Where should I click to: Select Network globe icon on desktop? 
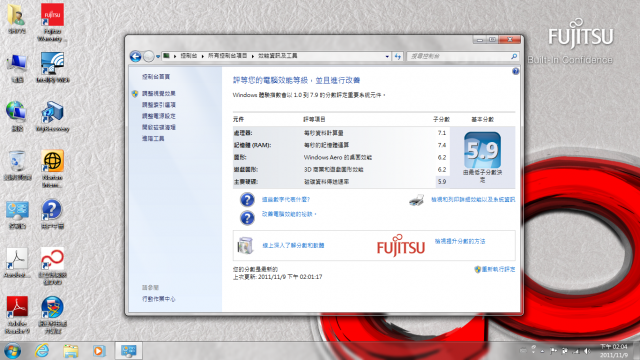click(17, 117)
